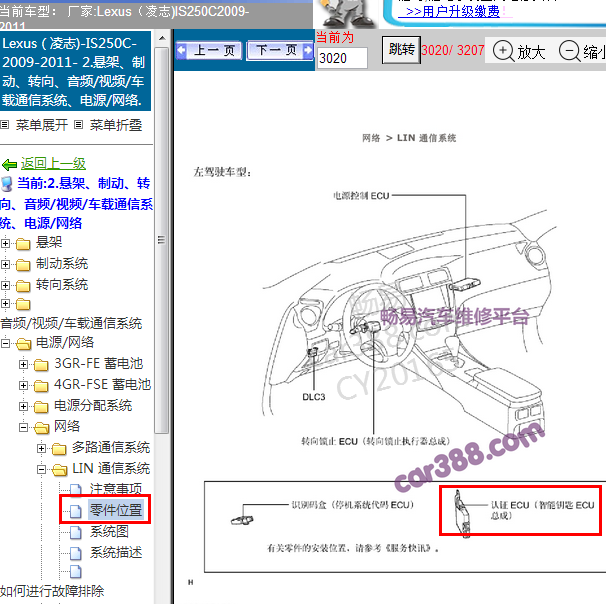606x604 pixels.
Task: Expand the 电源分配系统 node
Action: (x=24, y=406)
